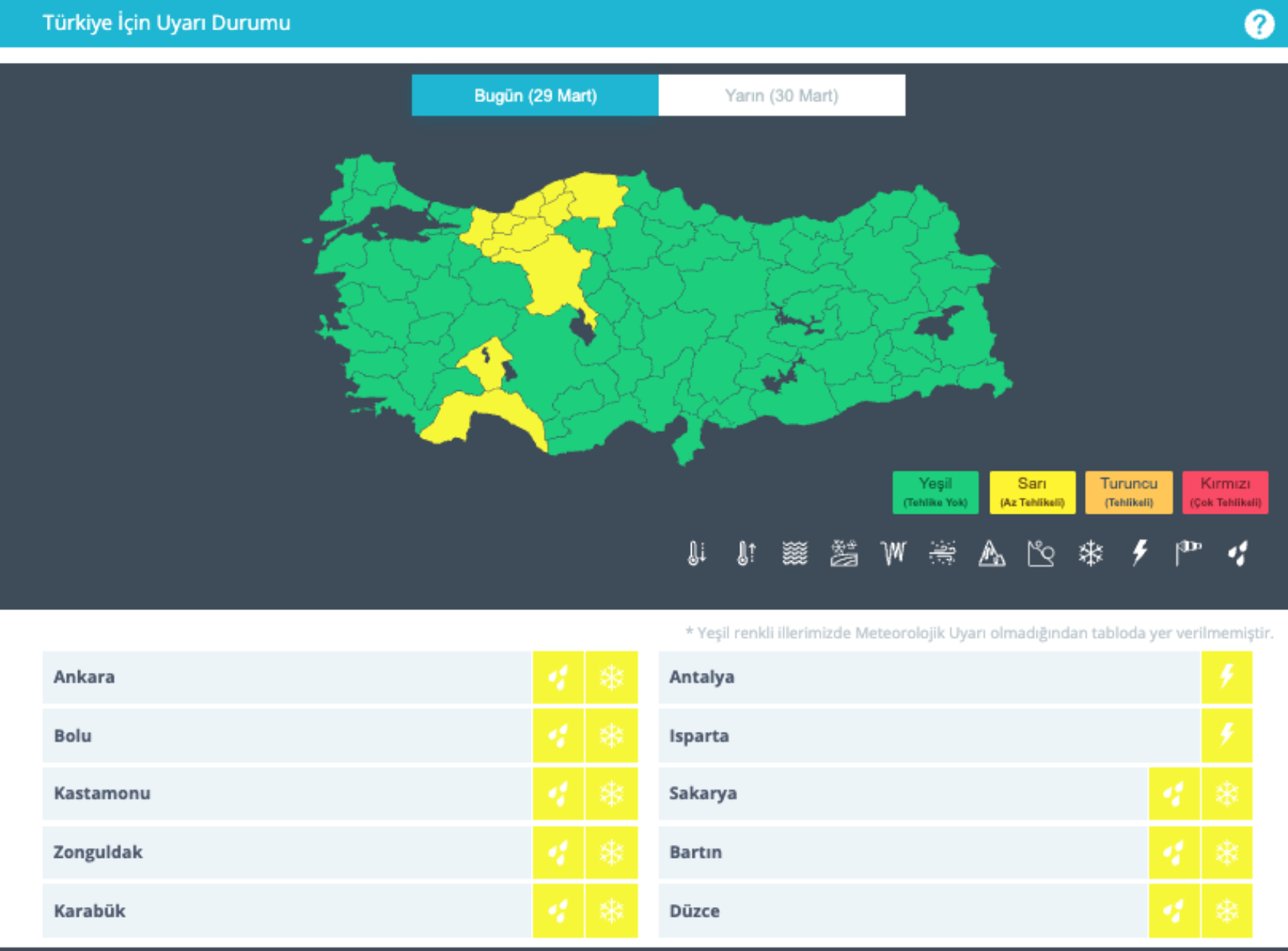
Task: Click the avalanche mountain icon
Action: coord(991,553)
